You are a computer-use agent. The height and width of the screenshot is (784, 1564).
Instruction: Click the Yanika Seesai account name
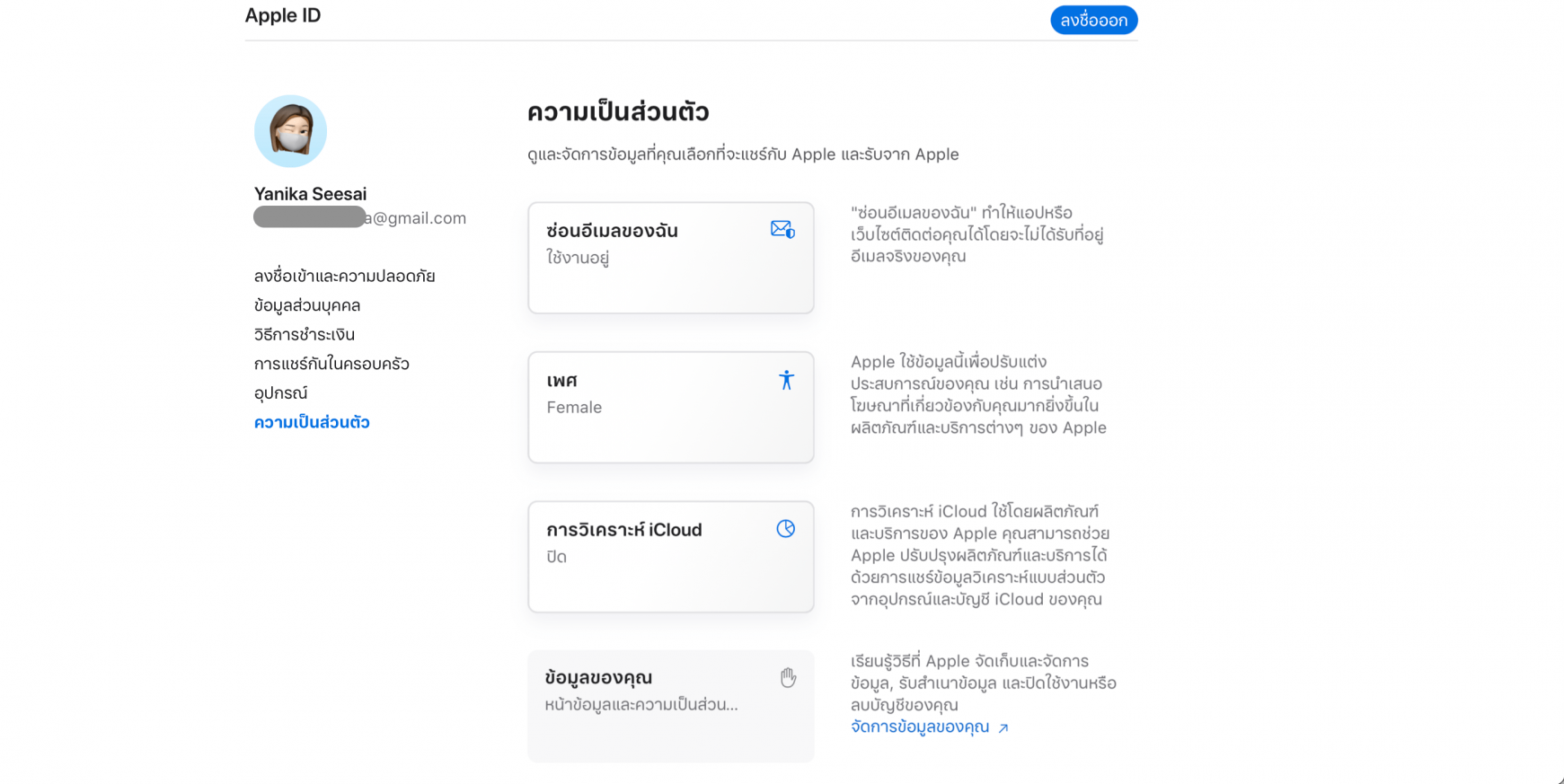coord(310,194)
